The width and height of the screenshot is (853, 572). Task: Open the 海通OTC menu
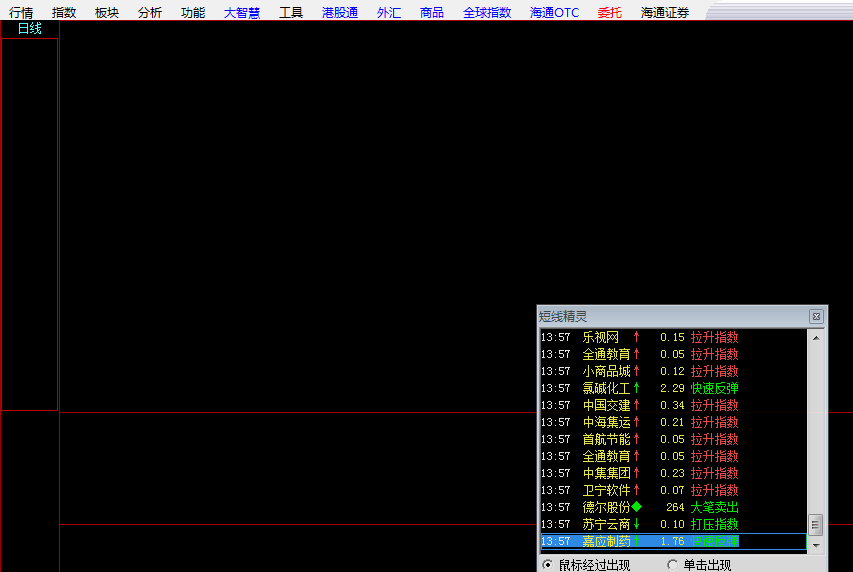pos(554,13)
